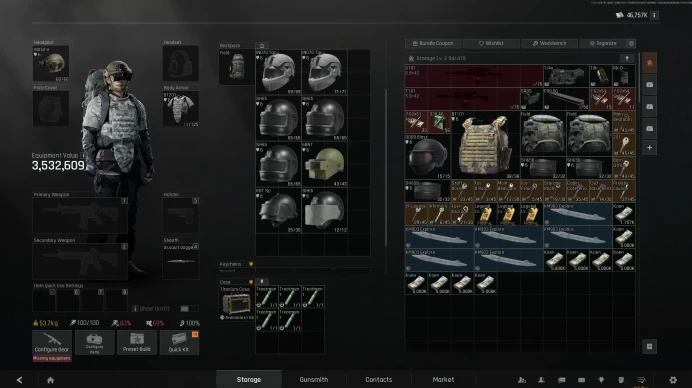Open the mail envelope icon
692x388 pixels.
click(581, 380)
